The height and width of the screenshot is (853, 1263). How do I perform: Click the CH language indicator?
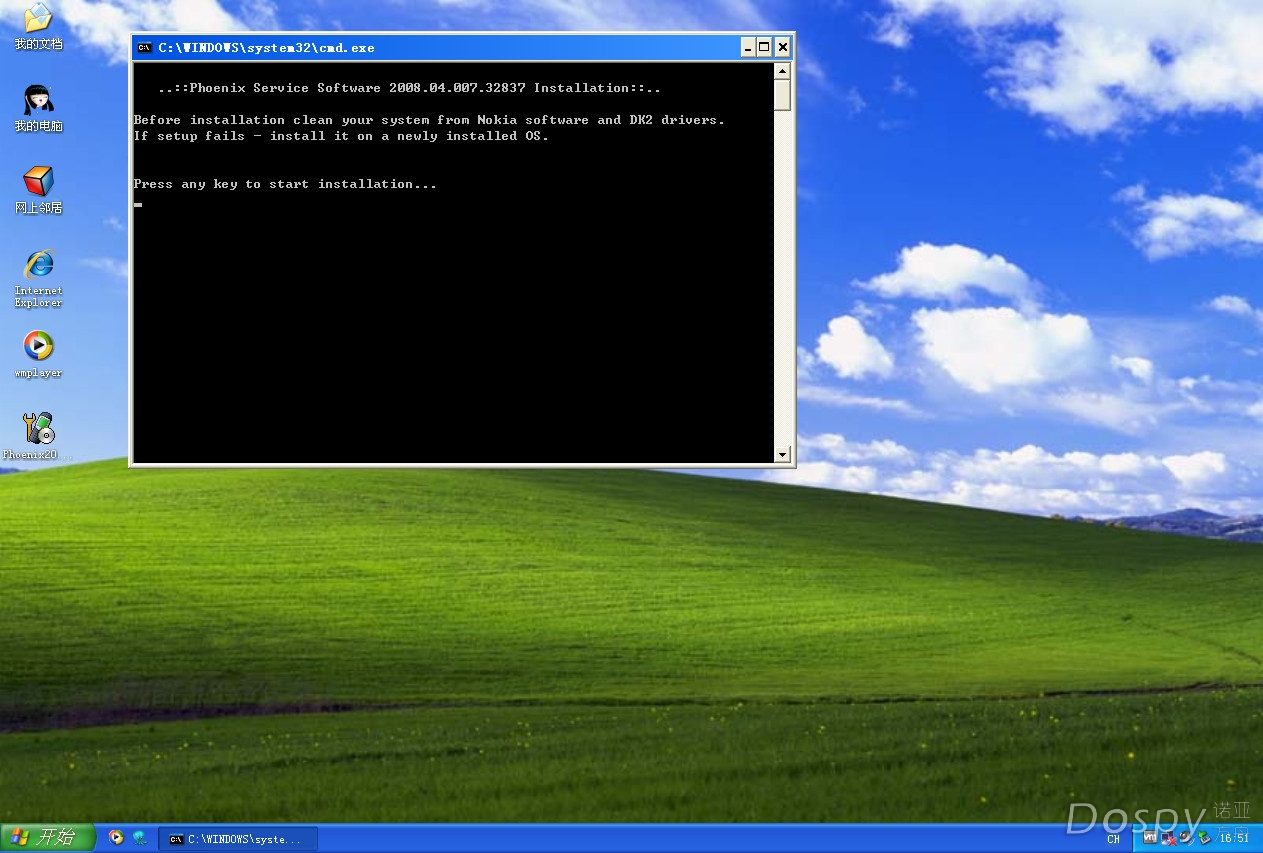(x=1113, y=839)
